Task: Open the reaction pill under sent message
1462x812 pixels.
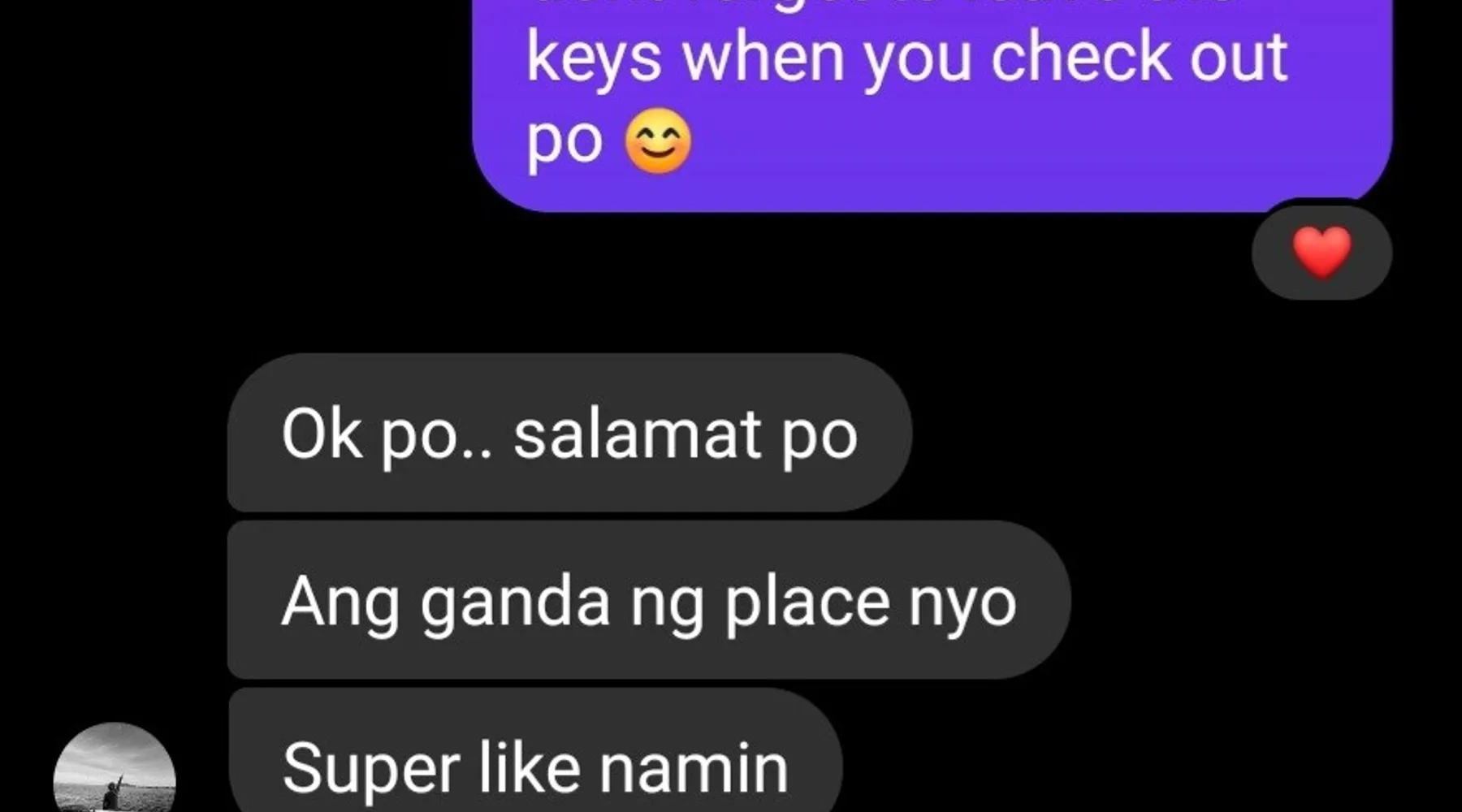Action: [x=1321, y=253]
